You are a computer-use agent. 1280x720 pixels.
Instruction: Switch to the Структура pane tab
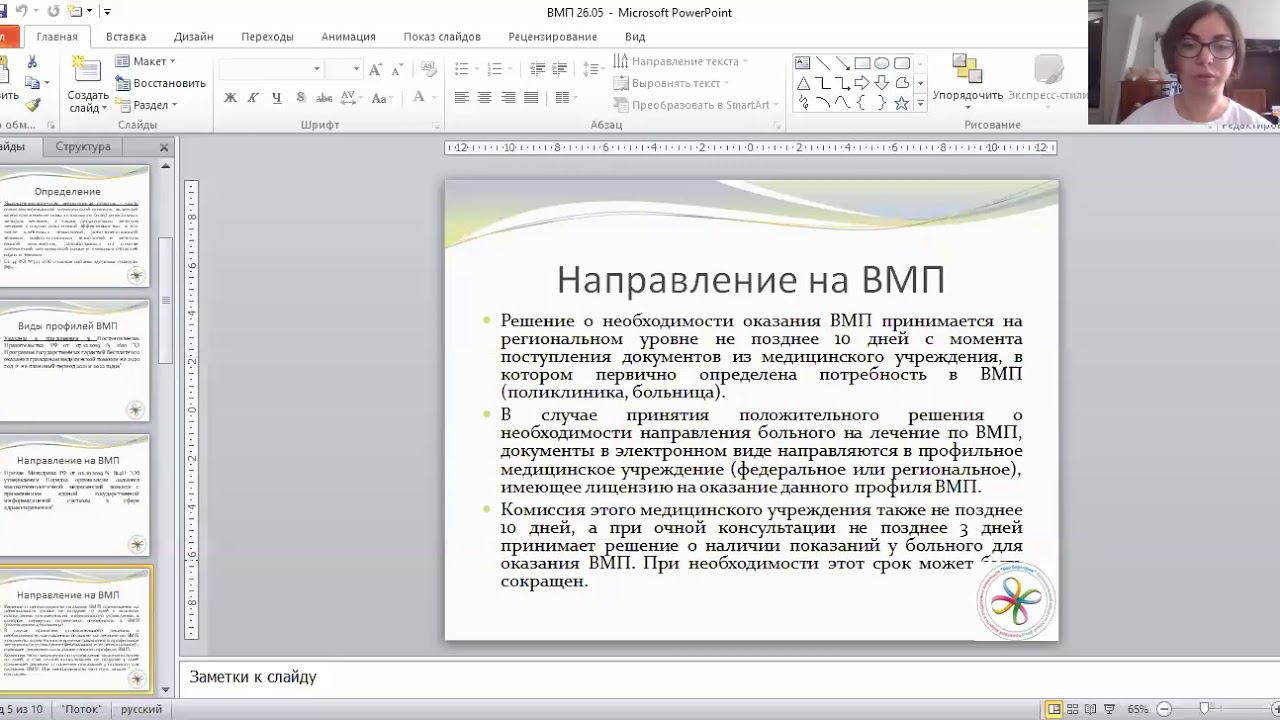point(83,147)
